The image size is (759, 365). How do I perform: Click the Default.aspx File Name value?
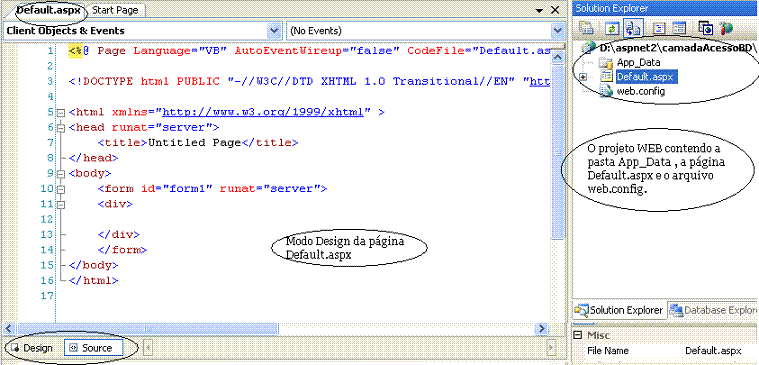[x=713, y=351]
